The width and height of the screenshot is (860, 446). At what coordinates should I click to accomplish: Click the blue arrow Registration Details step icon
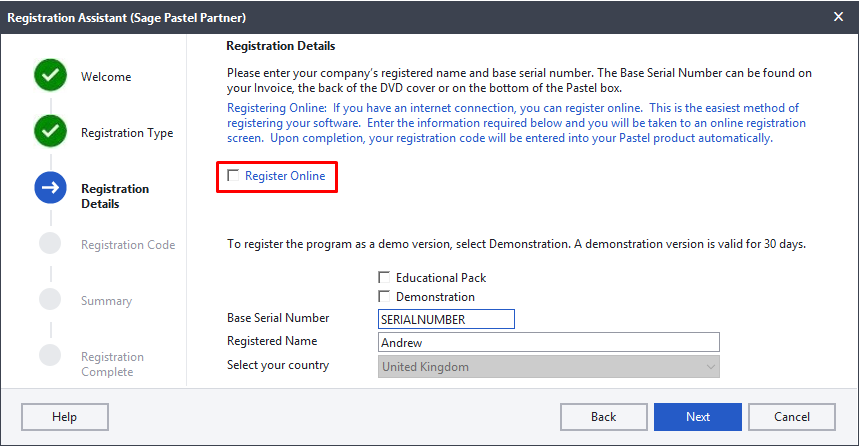pyautogui.click(x=50, y=188)
